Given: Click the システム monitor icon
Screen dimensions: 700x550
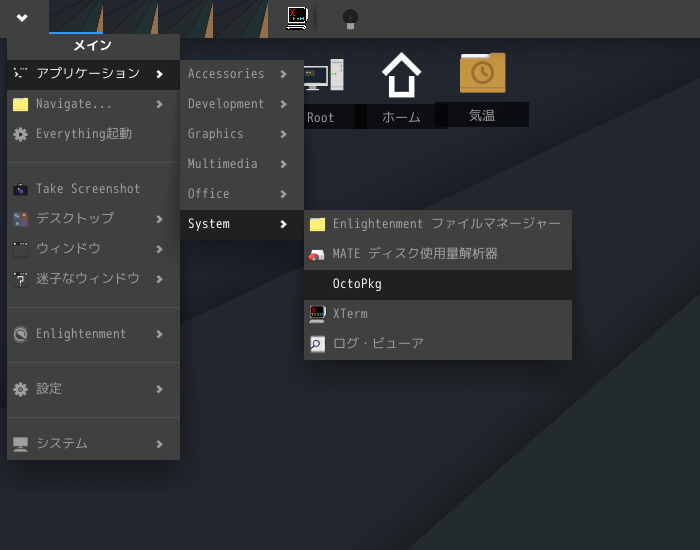Looking at the screenshot, I should (20, 444).
